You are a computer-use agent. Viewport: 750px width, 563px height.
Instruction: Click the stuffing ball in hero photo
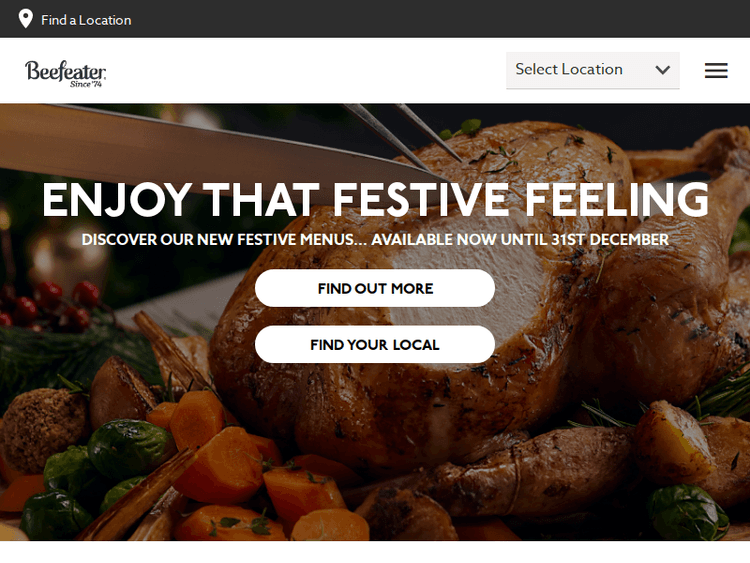(x=43, y=426)
